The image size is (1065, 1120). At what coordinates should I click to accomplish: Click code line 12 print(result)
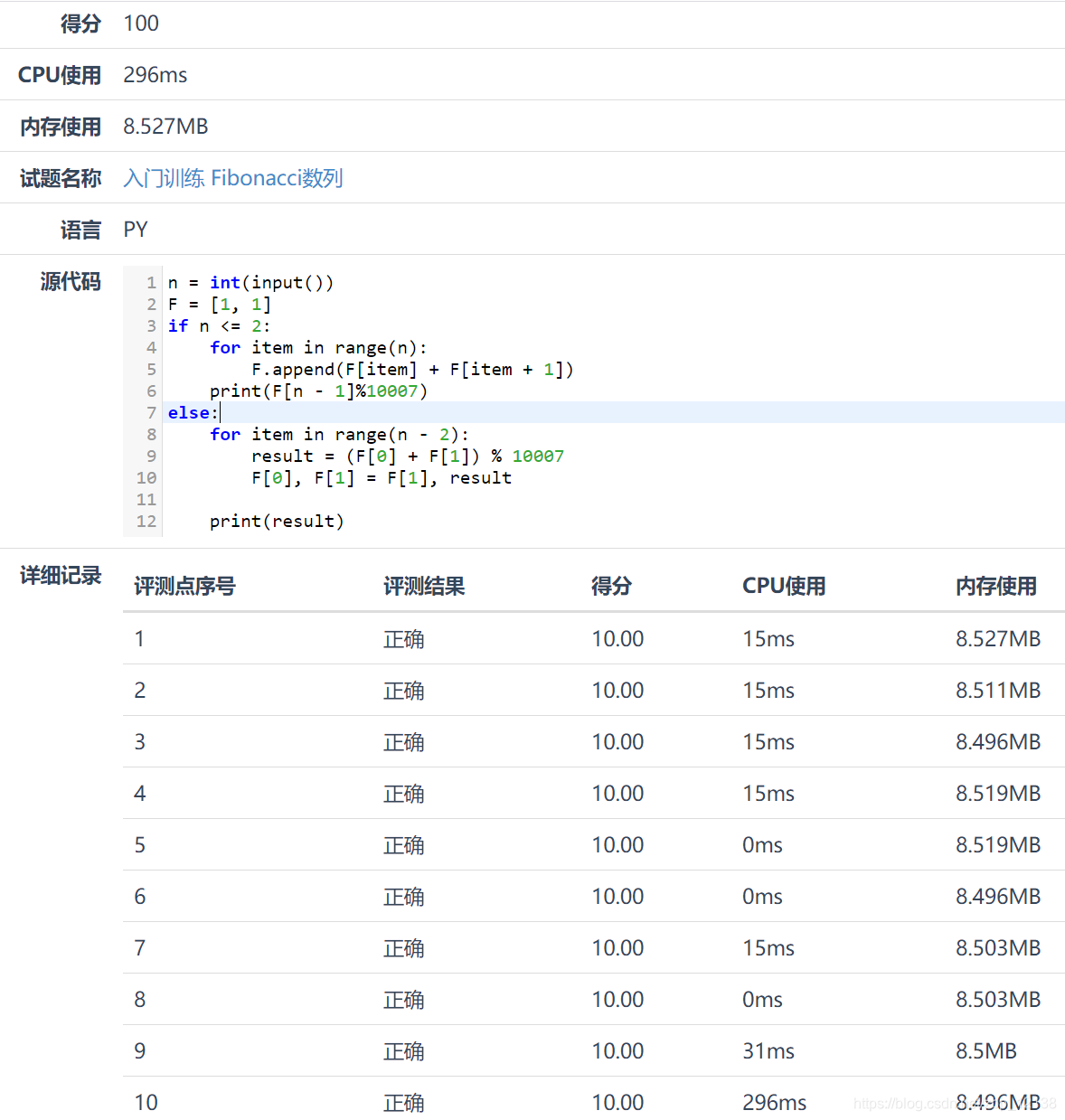277,522
